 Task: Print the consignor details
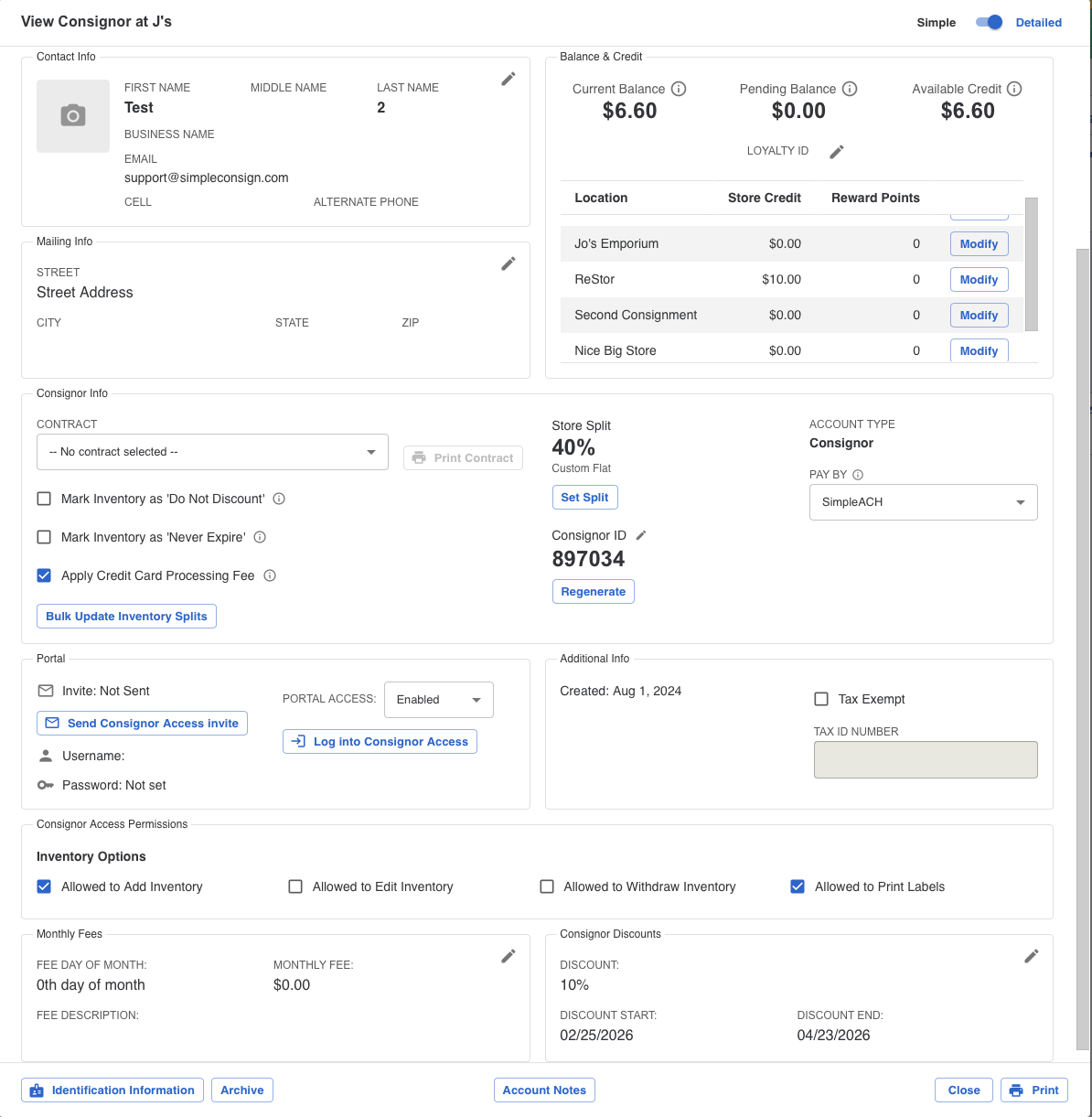[1034, 1090]
